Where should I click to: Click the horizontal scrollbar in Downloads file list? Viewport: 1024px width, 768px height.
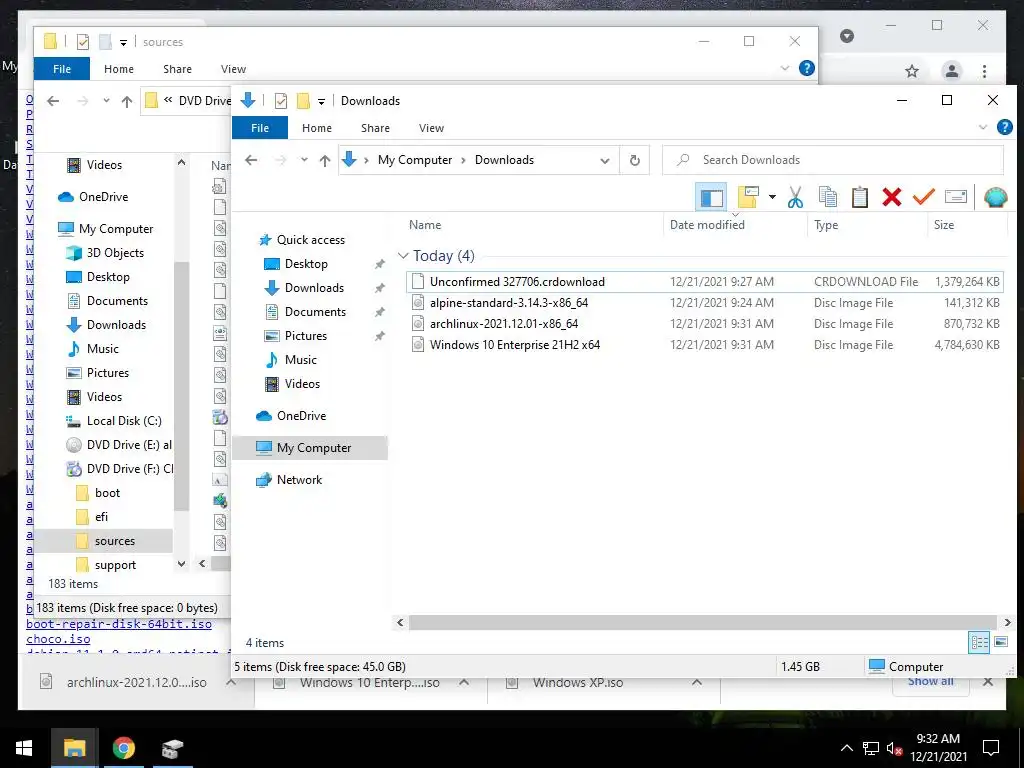[x=703, y=622]
